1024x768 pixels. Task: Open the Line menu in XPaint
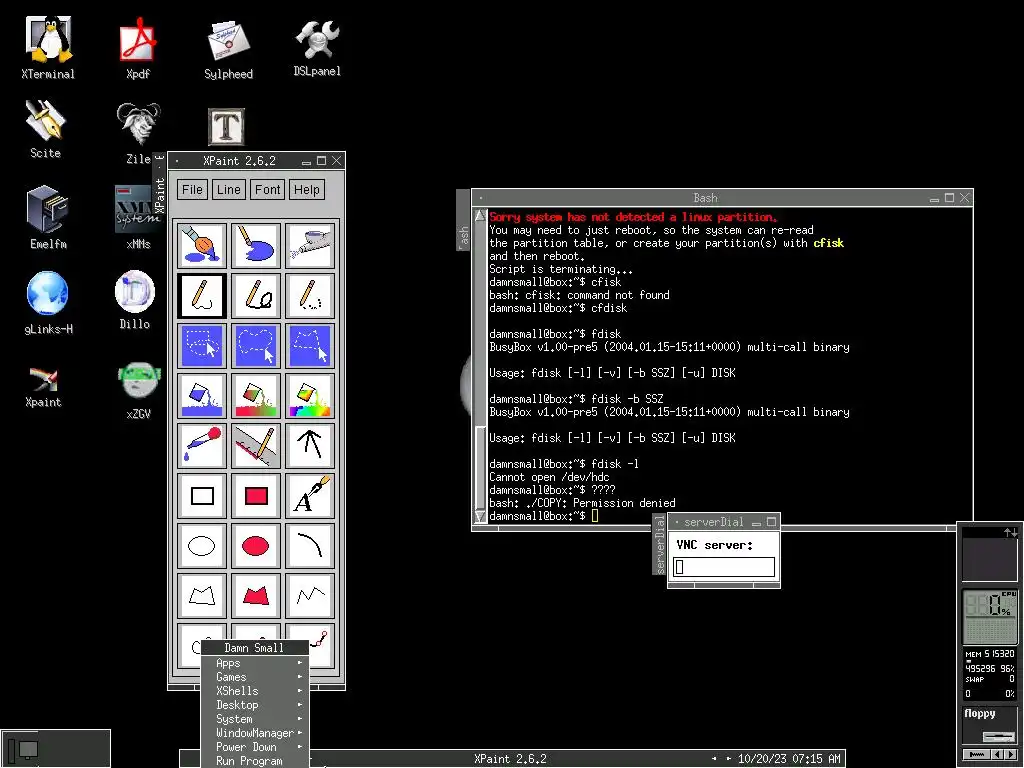(x=229, y=189)
